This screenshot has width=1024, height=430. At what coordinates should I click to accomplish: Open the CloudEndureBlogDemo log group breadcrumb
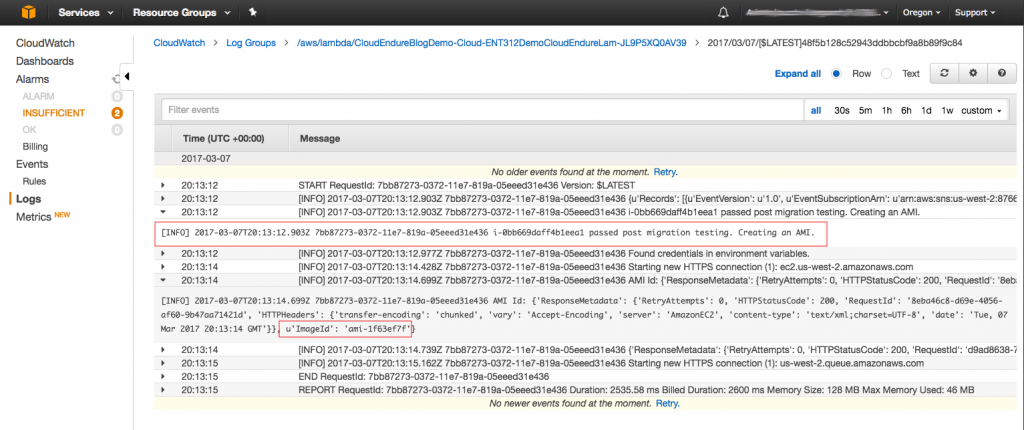[492, 43]
